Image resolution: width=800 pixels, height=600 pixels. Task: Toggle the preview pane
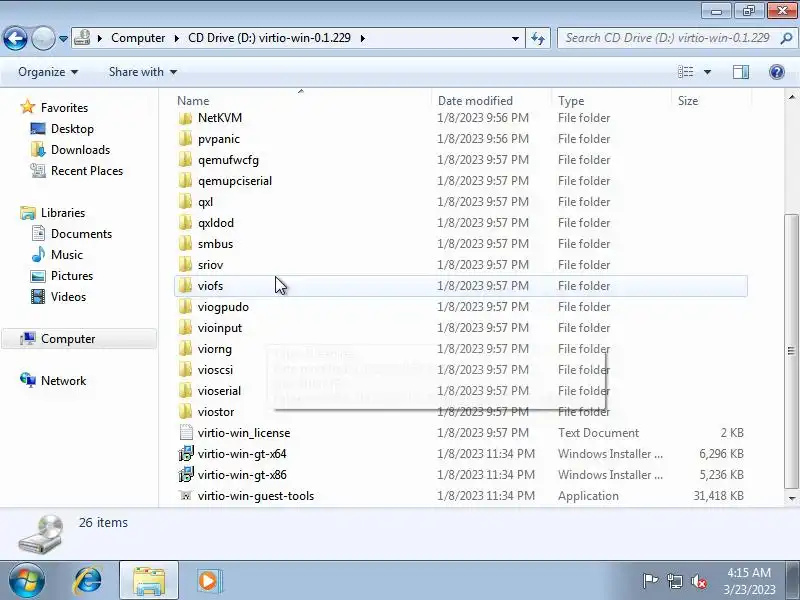pos(741,72)
